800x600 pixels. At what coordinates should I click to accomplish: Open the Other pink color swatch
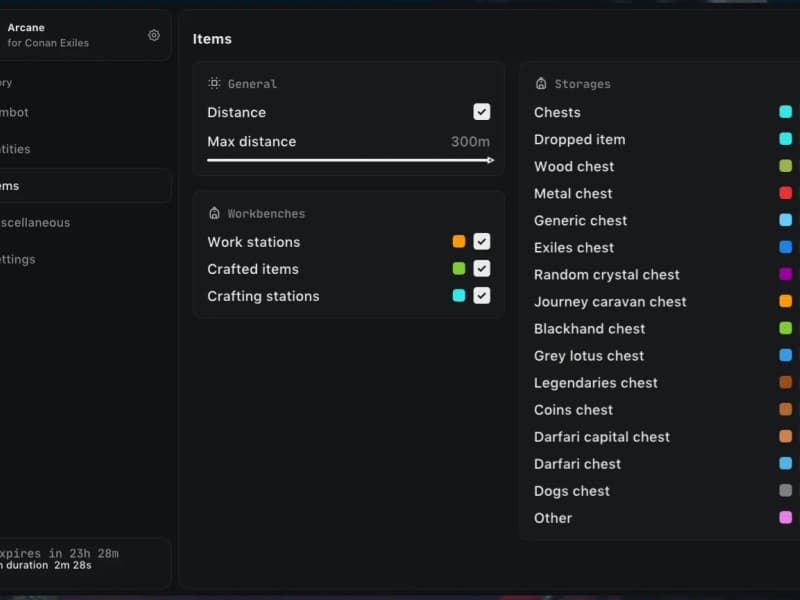pos(785,517)
